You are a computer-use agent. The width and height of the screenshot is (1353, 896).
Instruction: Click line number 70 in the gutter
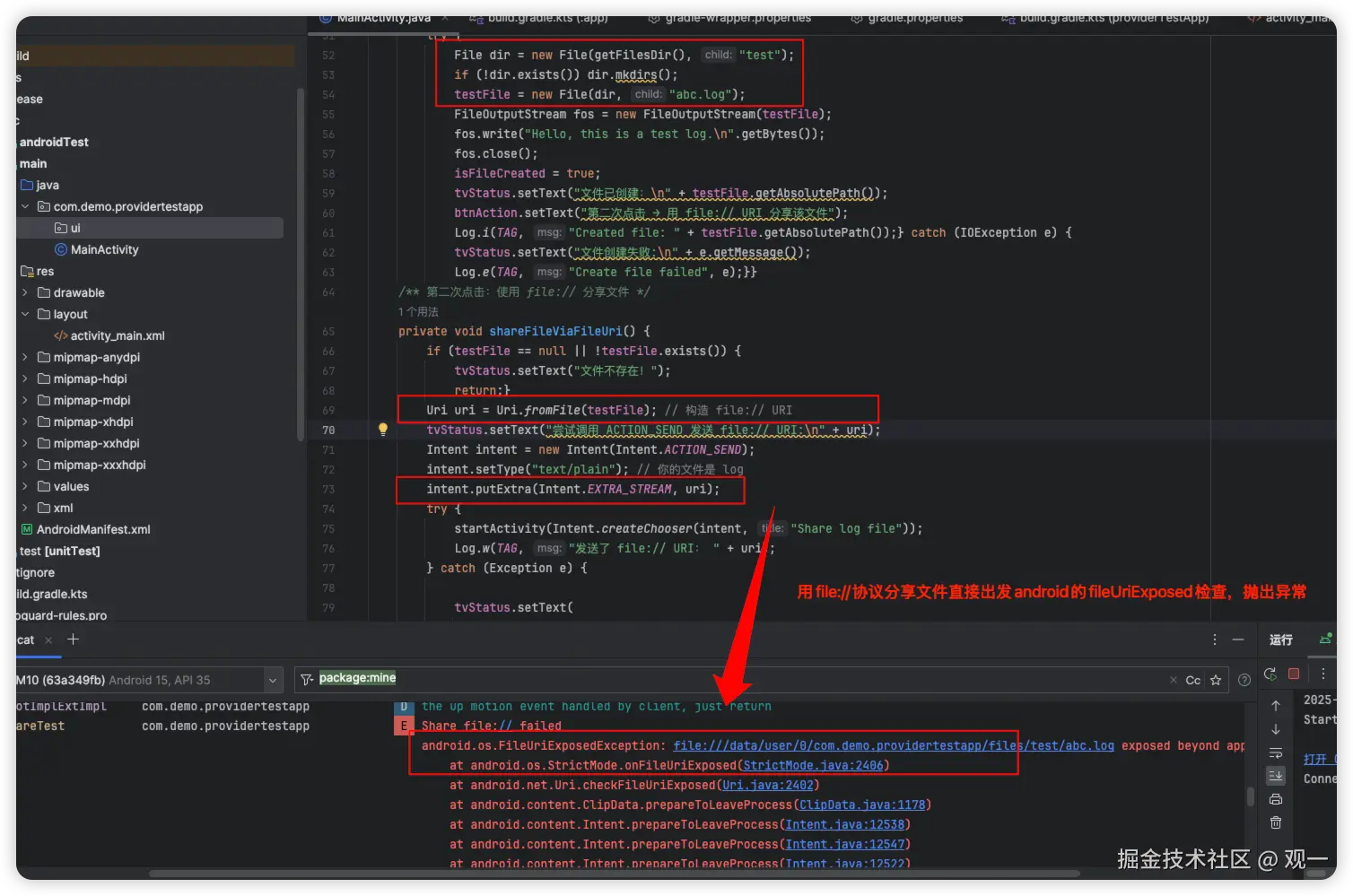(328, 430)
